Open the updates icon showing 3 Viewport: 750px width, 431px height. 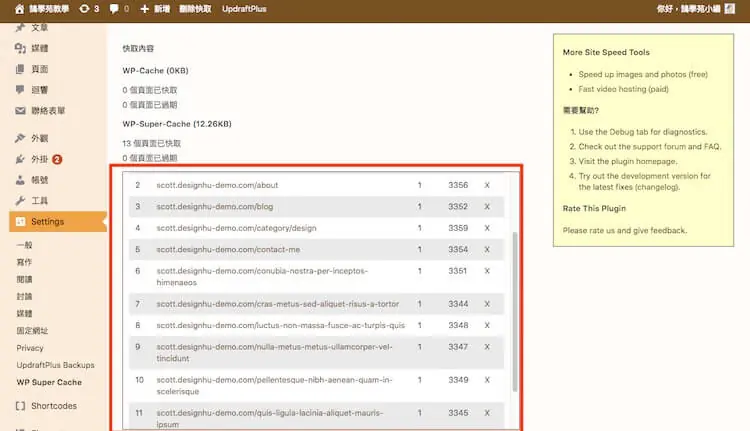(x=84, y=9)
